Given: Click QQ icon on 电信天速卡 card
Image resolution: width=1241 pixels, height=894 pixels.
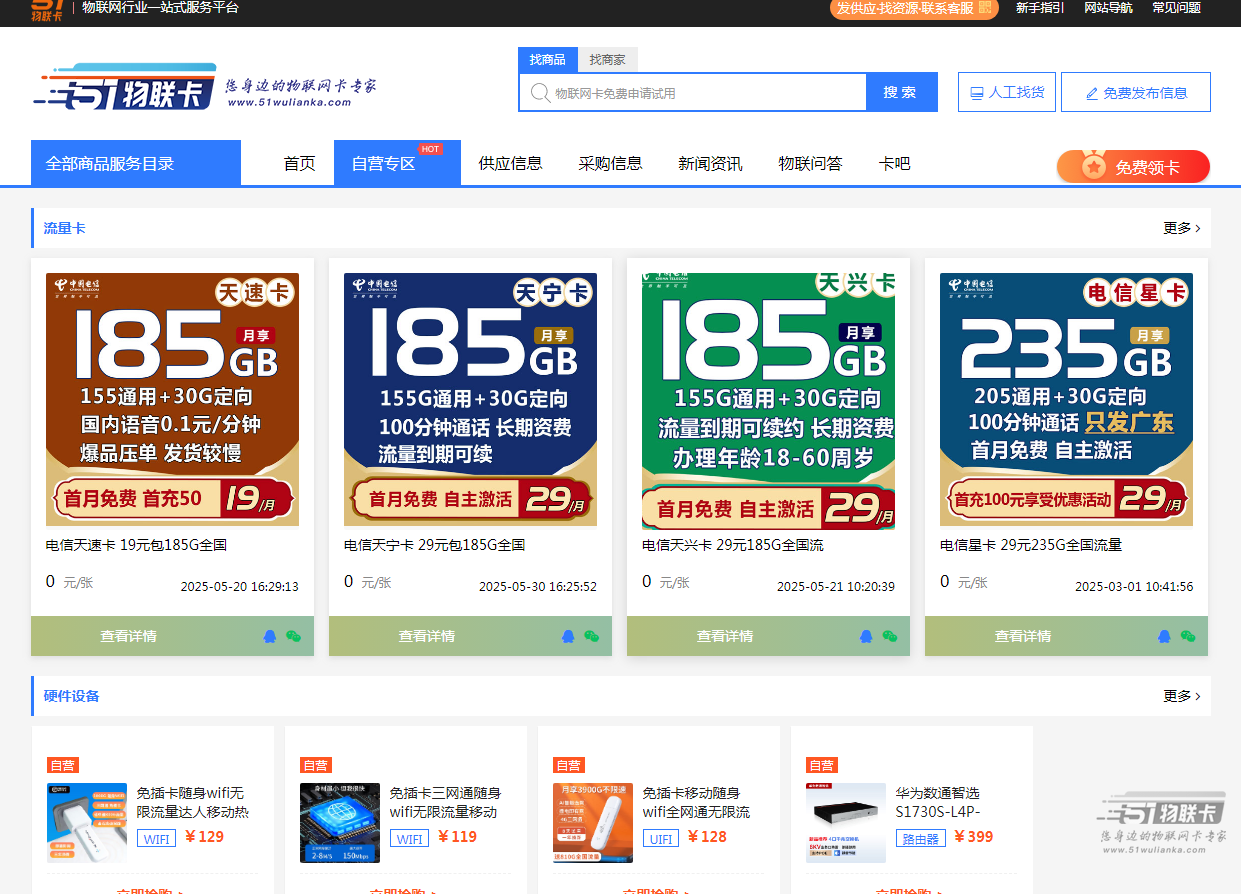Looking at the screenshot, I should (270, 636).
